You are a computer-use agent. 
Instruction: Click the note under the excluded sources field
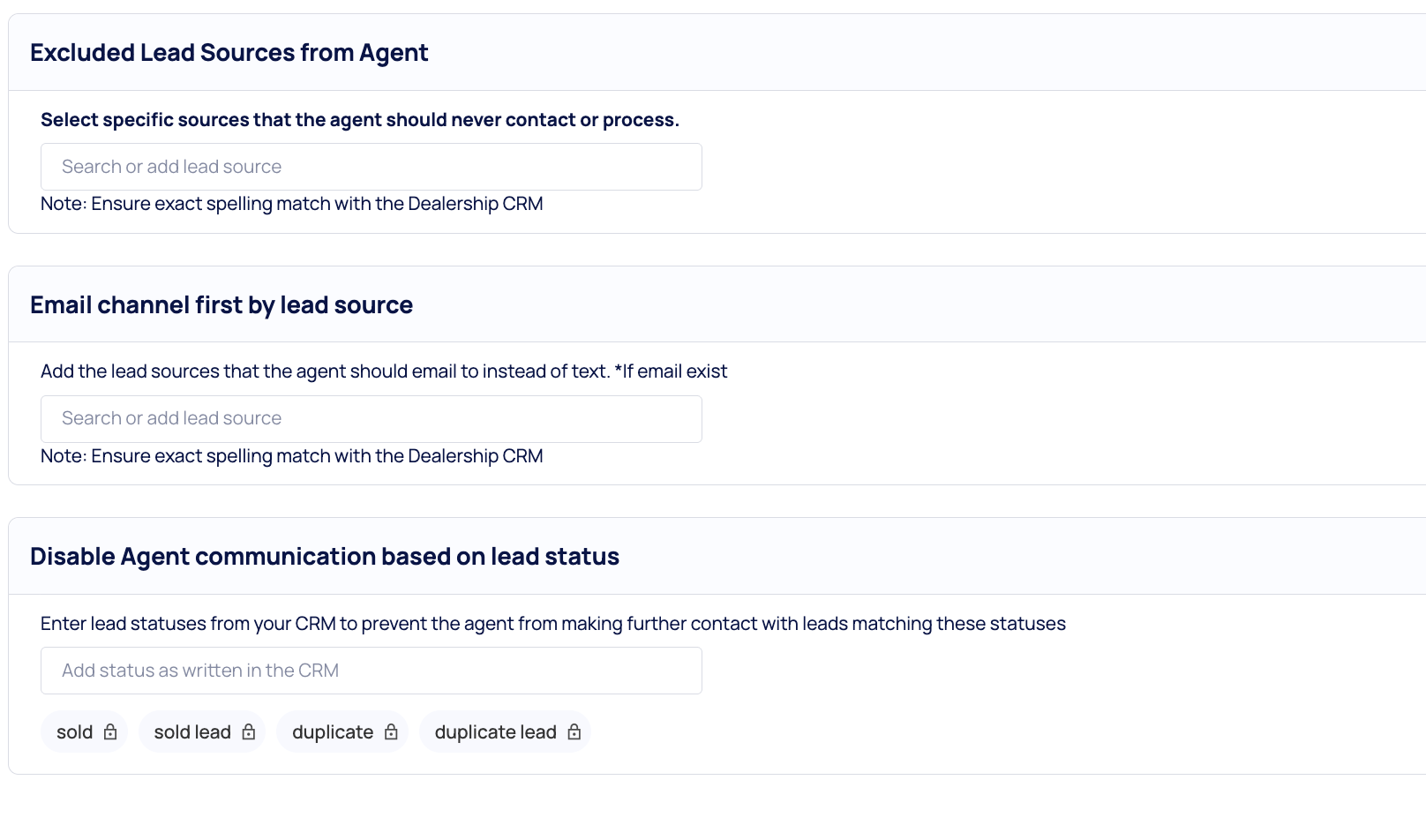tap(291, 204)
